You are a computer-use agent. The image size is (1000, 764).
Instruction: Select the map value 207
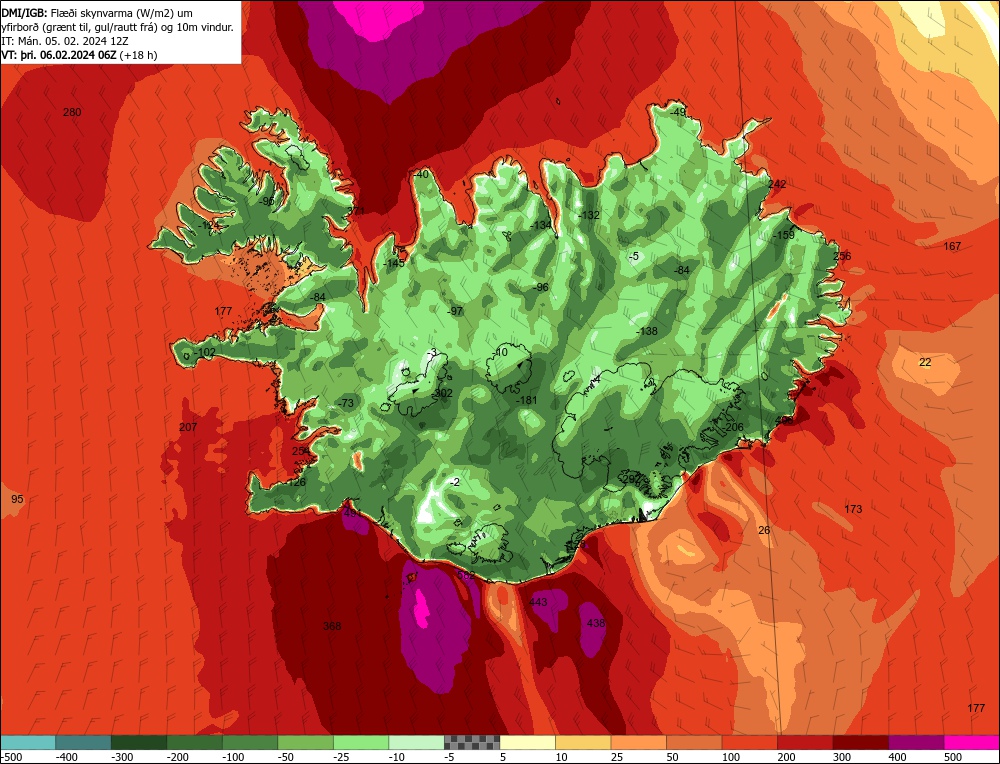188,427
